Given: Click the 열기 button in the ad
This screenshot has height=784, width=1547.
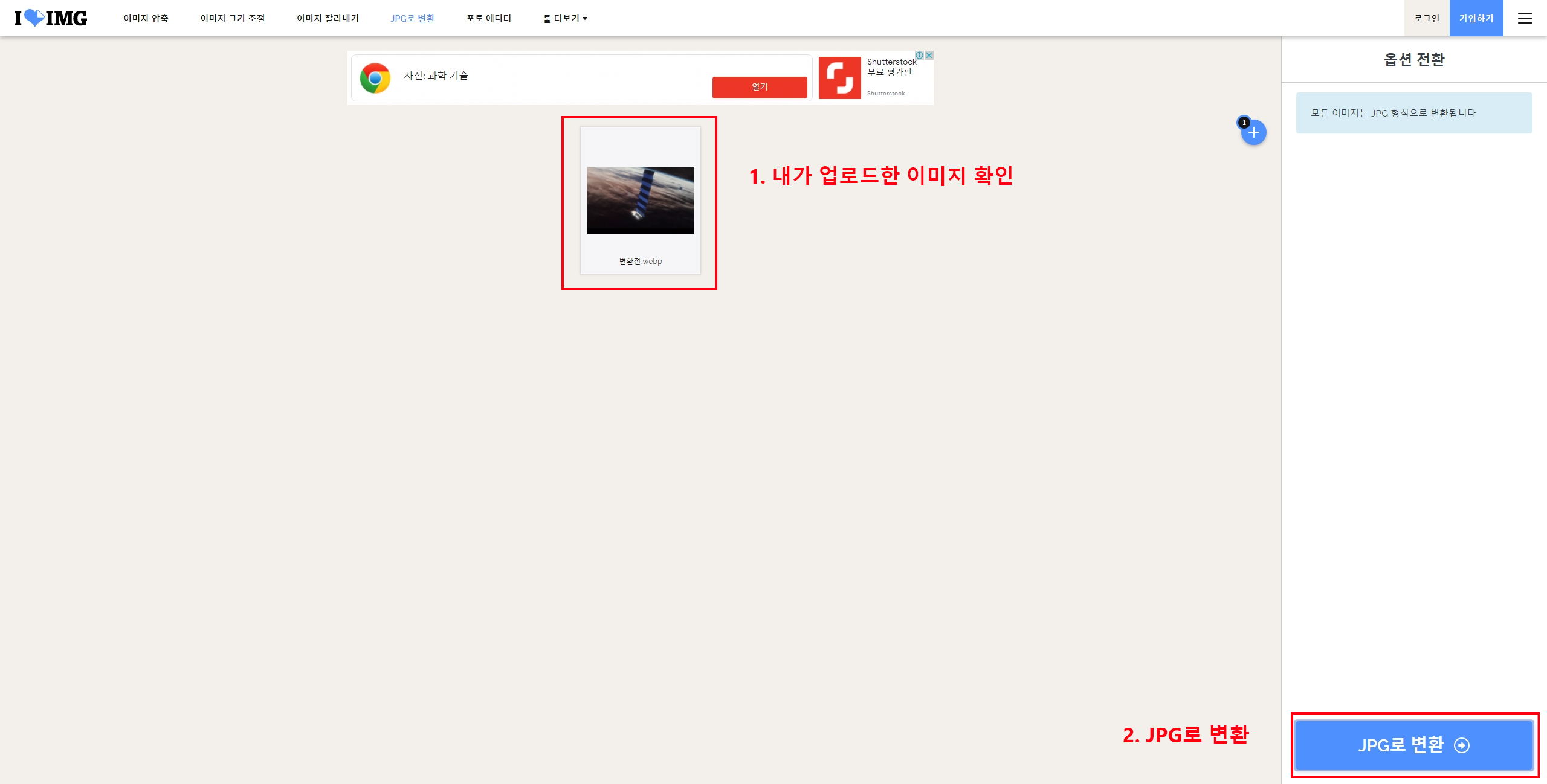Looking at the screenshot, I should [760, 87].
